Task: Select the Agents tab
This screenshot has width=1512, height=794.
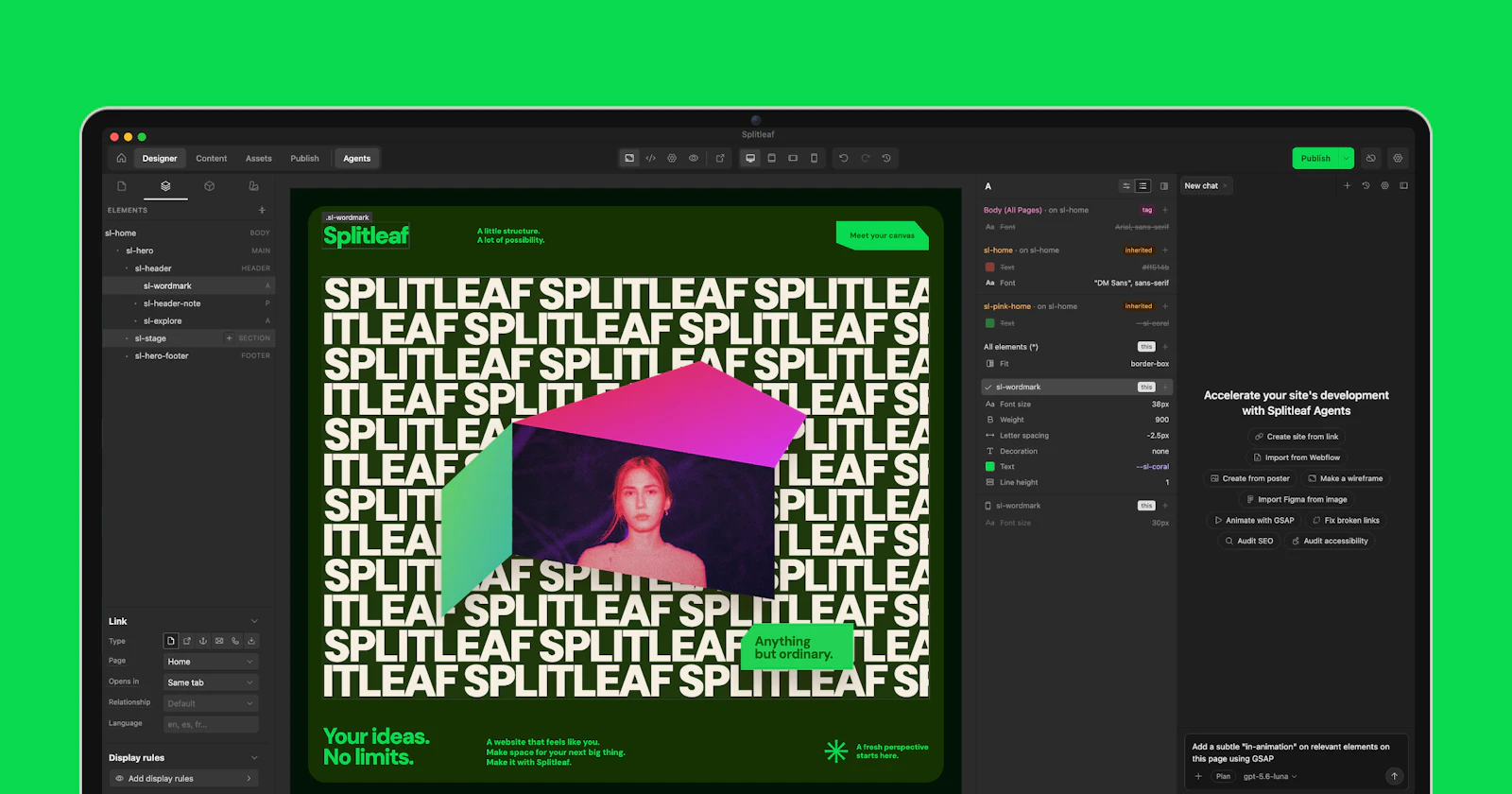Action: click(357, 159)
